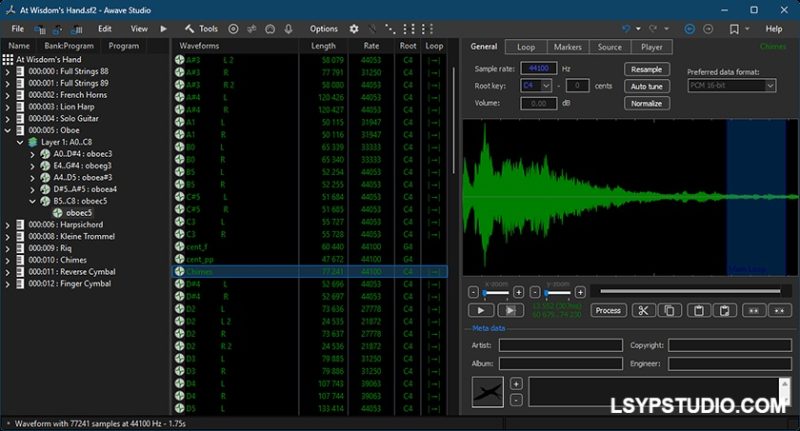Click the play selection button

click(510, 310)
